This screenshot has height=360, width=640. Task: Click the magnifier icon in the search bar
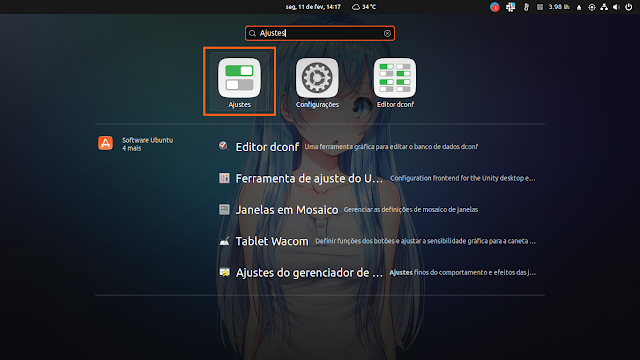252,33
